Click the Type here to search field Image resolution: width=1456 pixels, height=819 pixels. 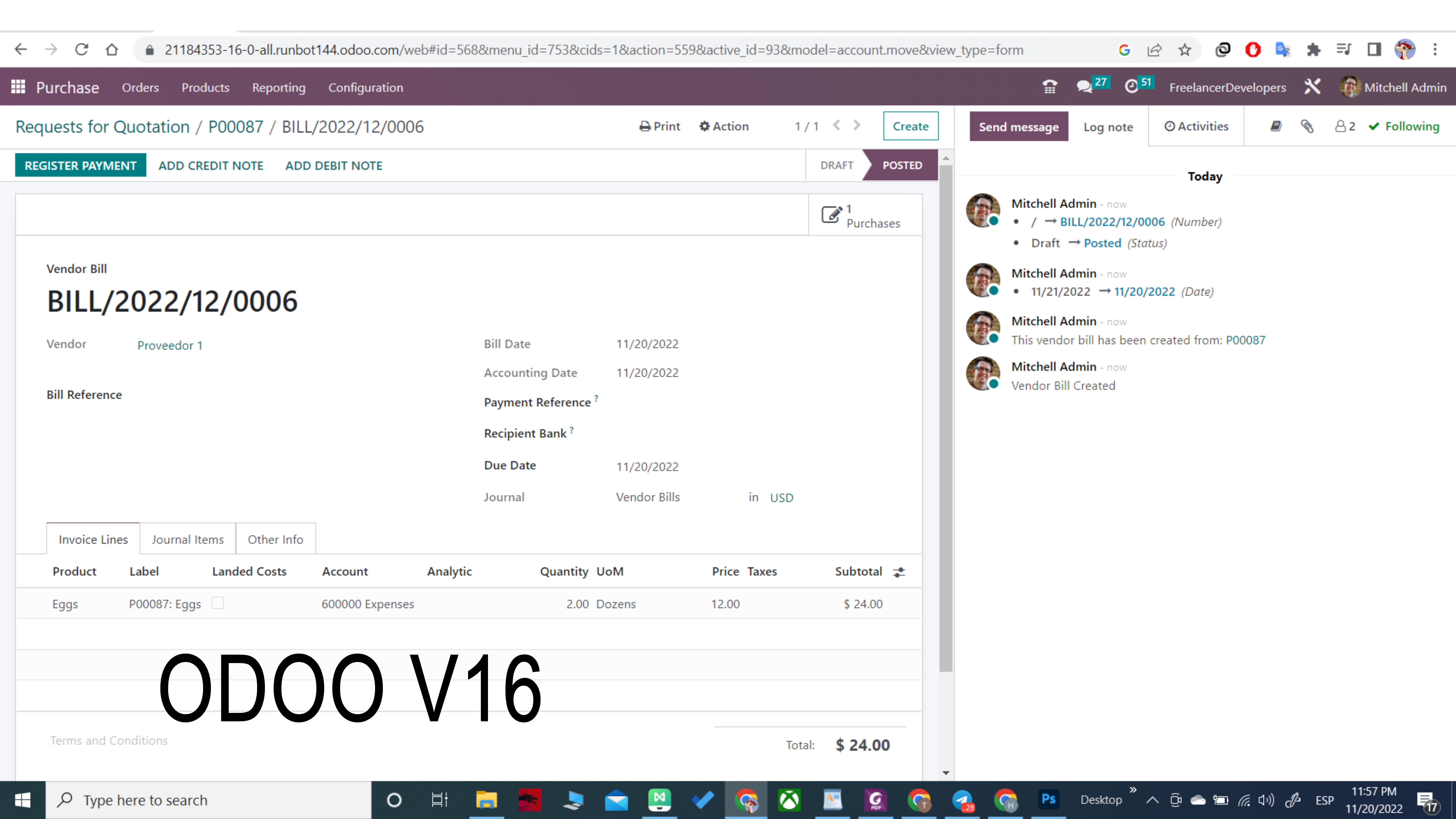click(198, 800)
